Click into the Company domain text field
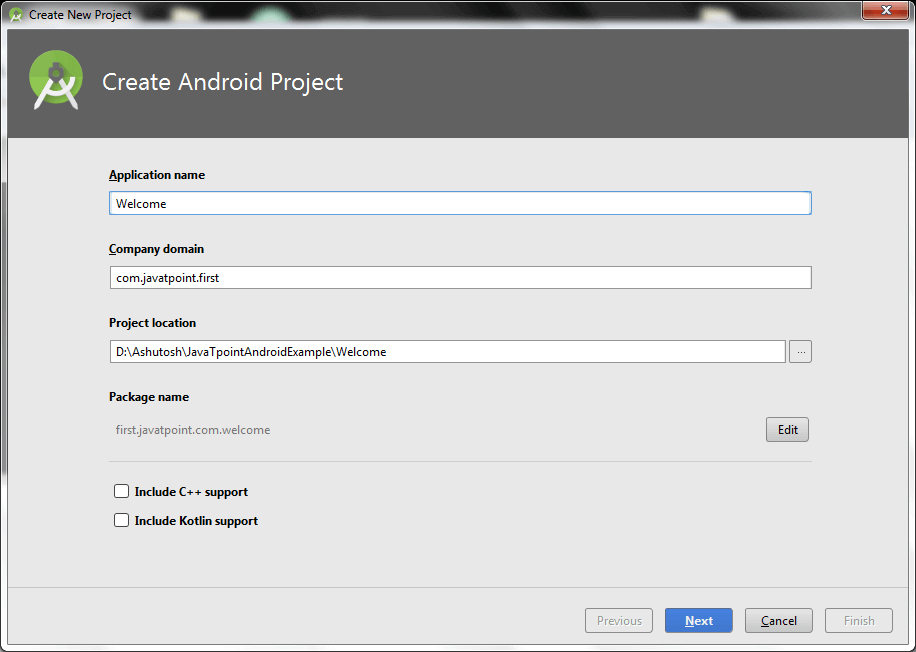Image resolution: width=916 pixels, height=652 pixels. (460, 278)
